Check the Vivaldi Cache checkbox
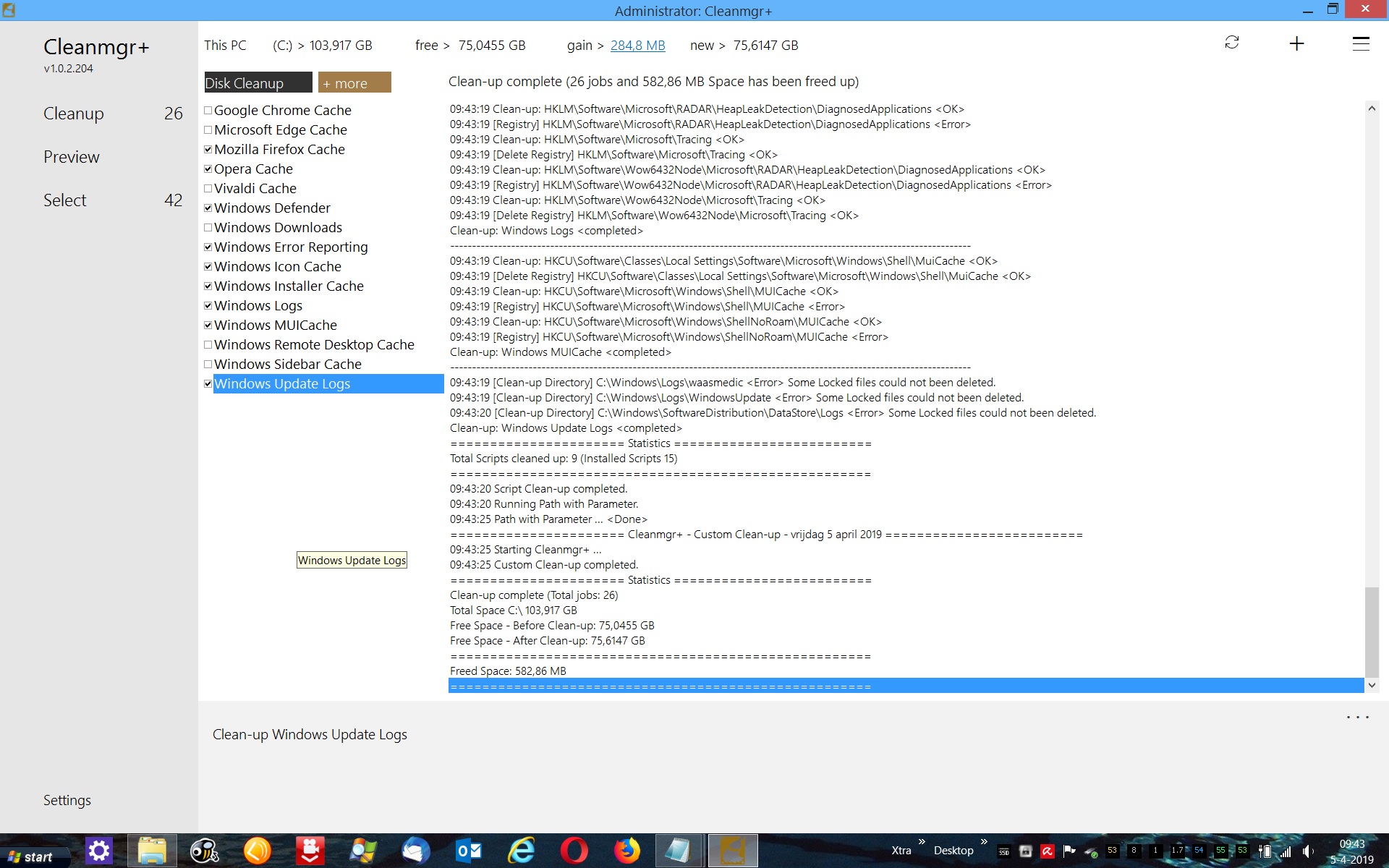Screen dimensions: 1389x868 (x=208, y=188)
